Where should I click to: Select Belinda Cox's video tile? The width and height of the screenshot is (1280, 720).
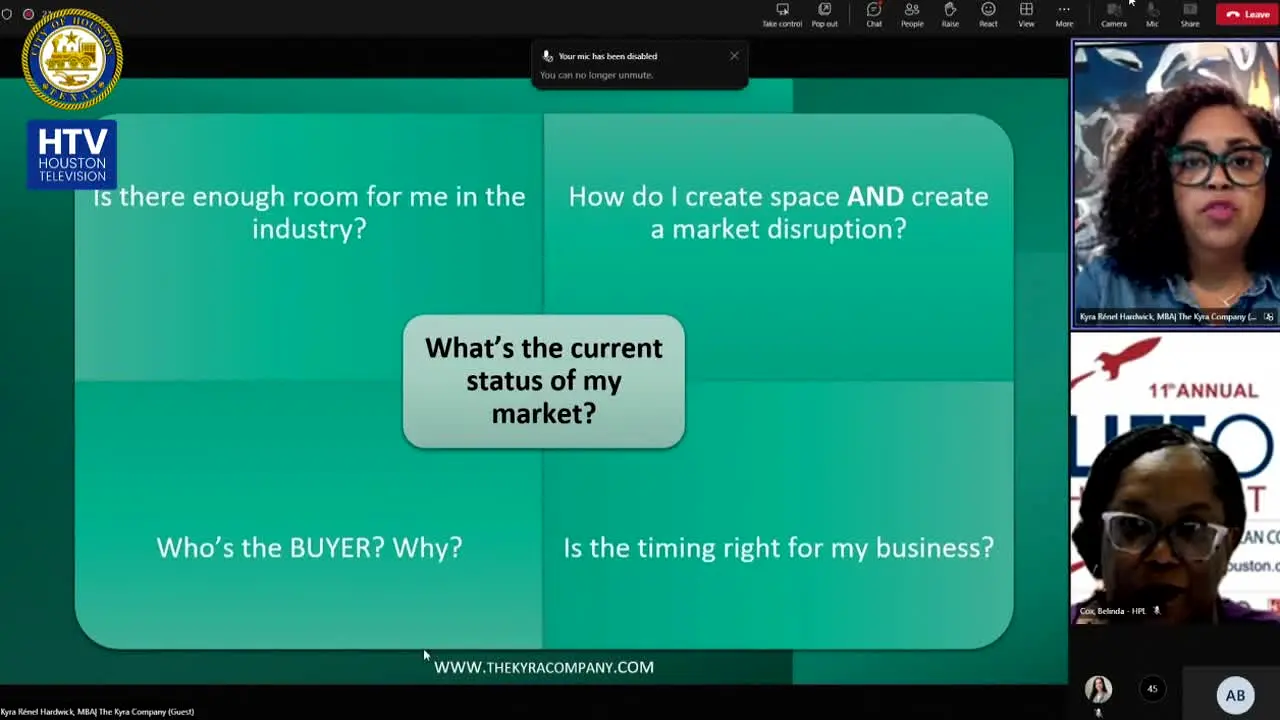(x=1175, y=479)
